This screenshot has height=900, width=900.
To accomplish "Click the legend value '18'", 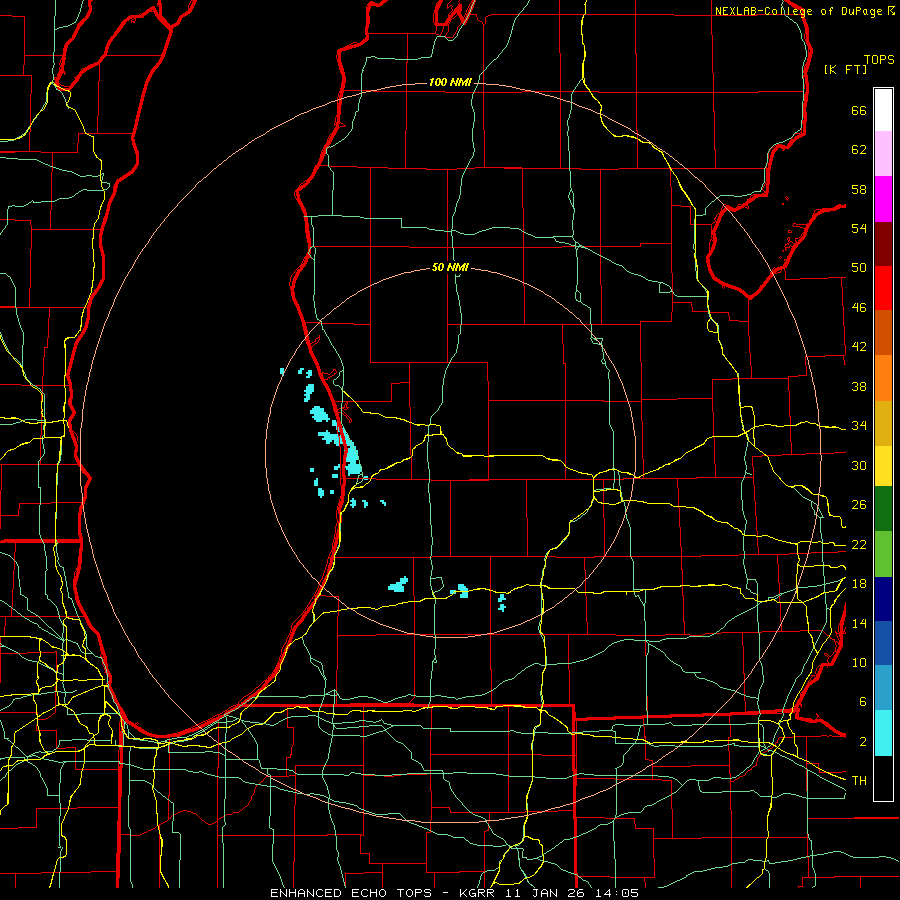I will click(x=859, y=584).
